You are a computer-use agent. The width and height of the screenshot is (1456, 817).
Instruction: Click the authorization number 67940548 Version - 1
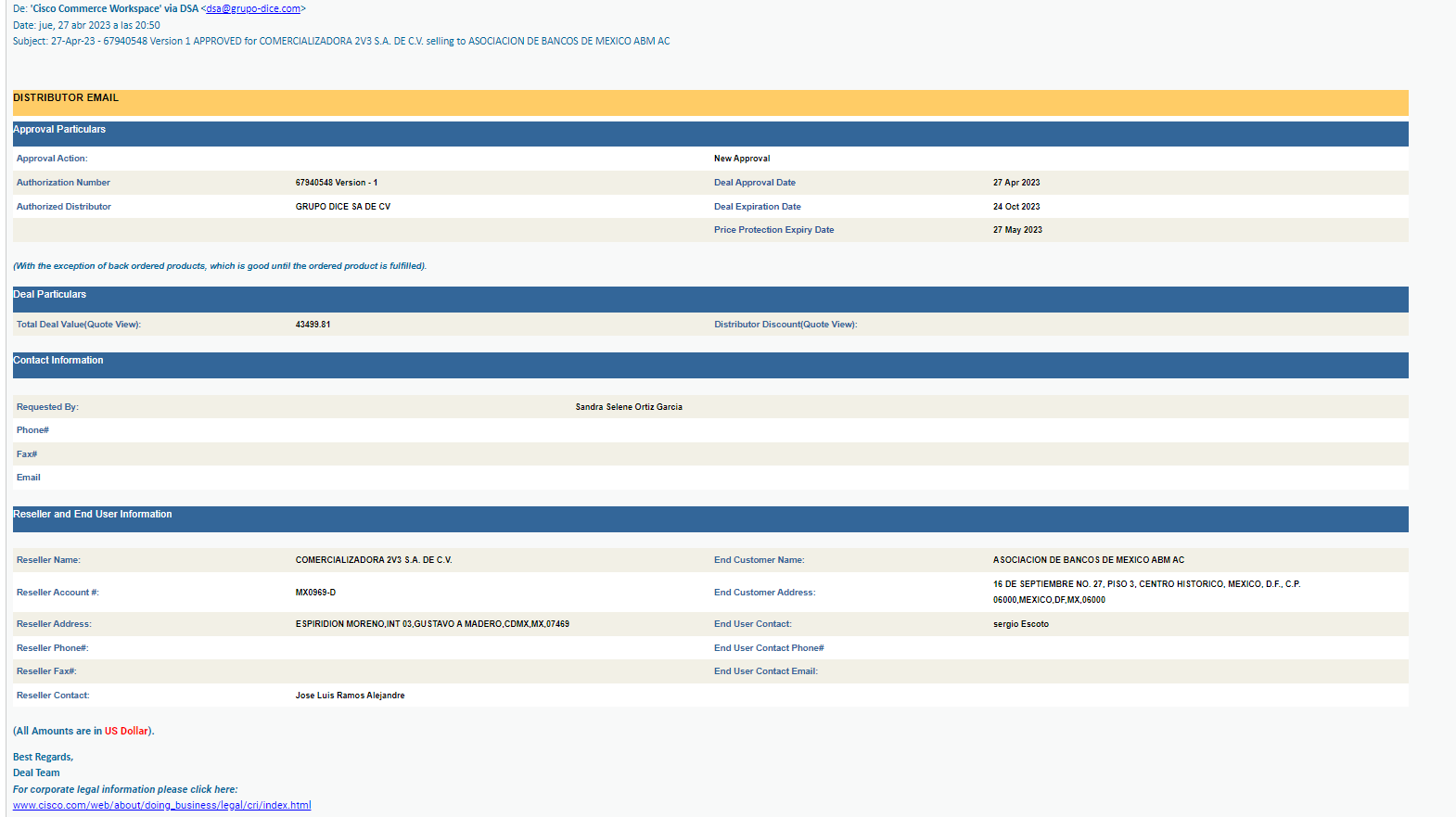[336, 183]
